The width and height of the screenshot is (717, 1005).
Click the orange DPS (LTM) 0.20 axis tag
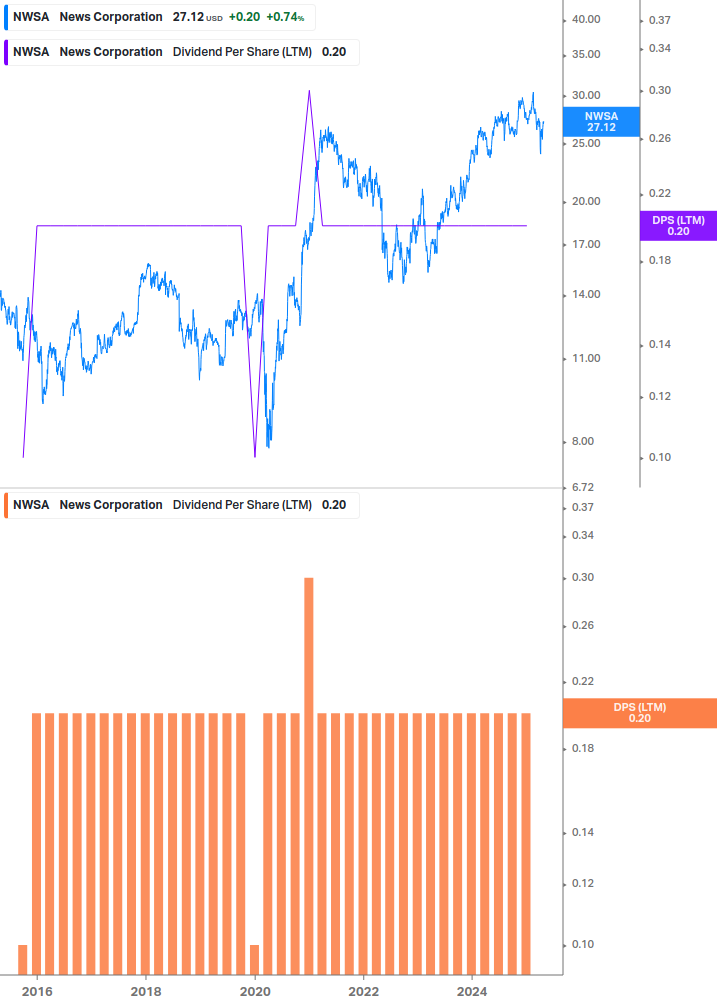click(x=639, y=713)
